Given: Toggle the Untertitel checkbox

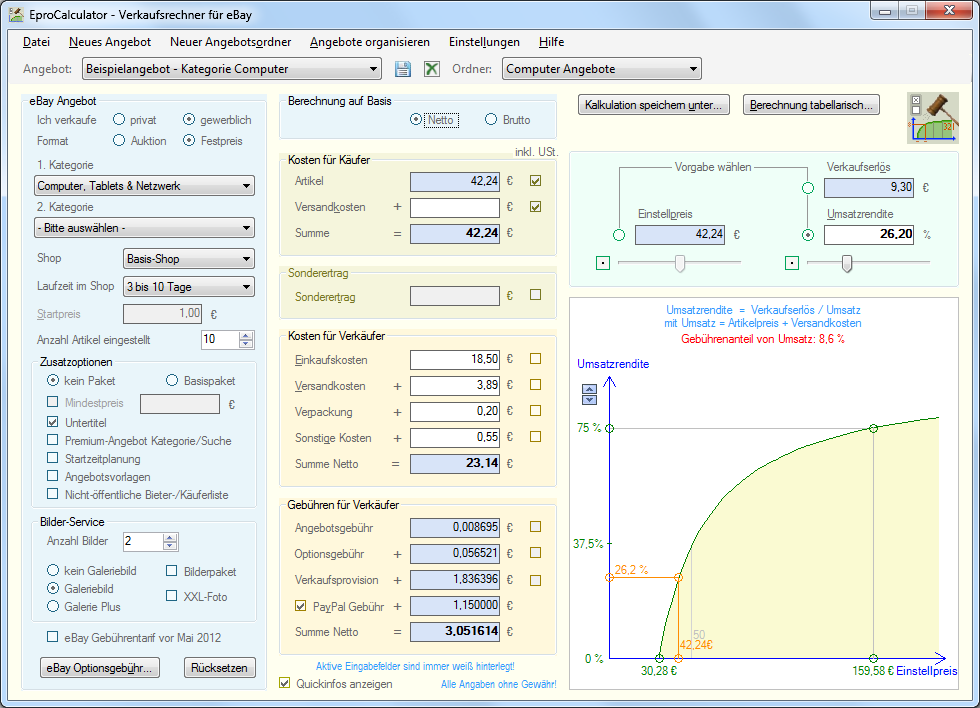Looking at the screenshot, I should pyautogui.click(x=52, y=422).
